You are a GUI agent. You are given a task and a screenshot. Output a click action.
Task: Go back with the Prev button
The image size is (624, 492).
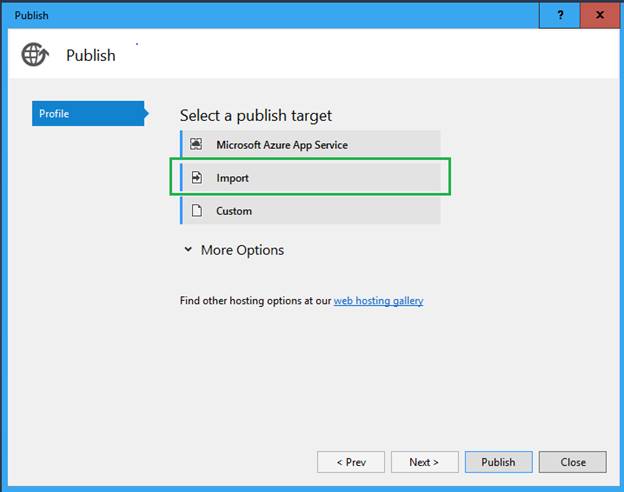click(350, 462)
